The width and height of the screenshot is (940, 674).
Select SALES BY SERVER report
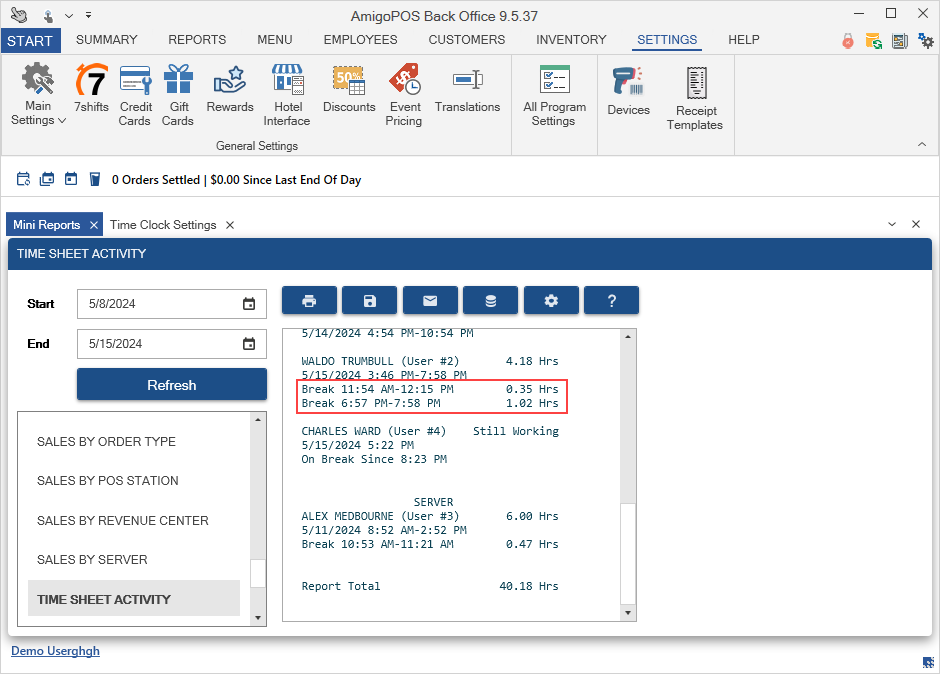click(92, 560)
